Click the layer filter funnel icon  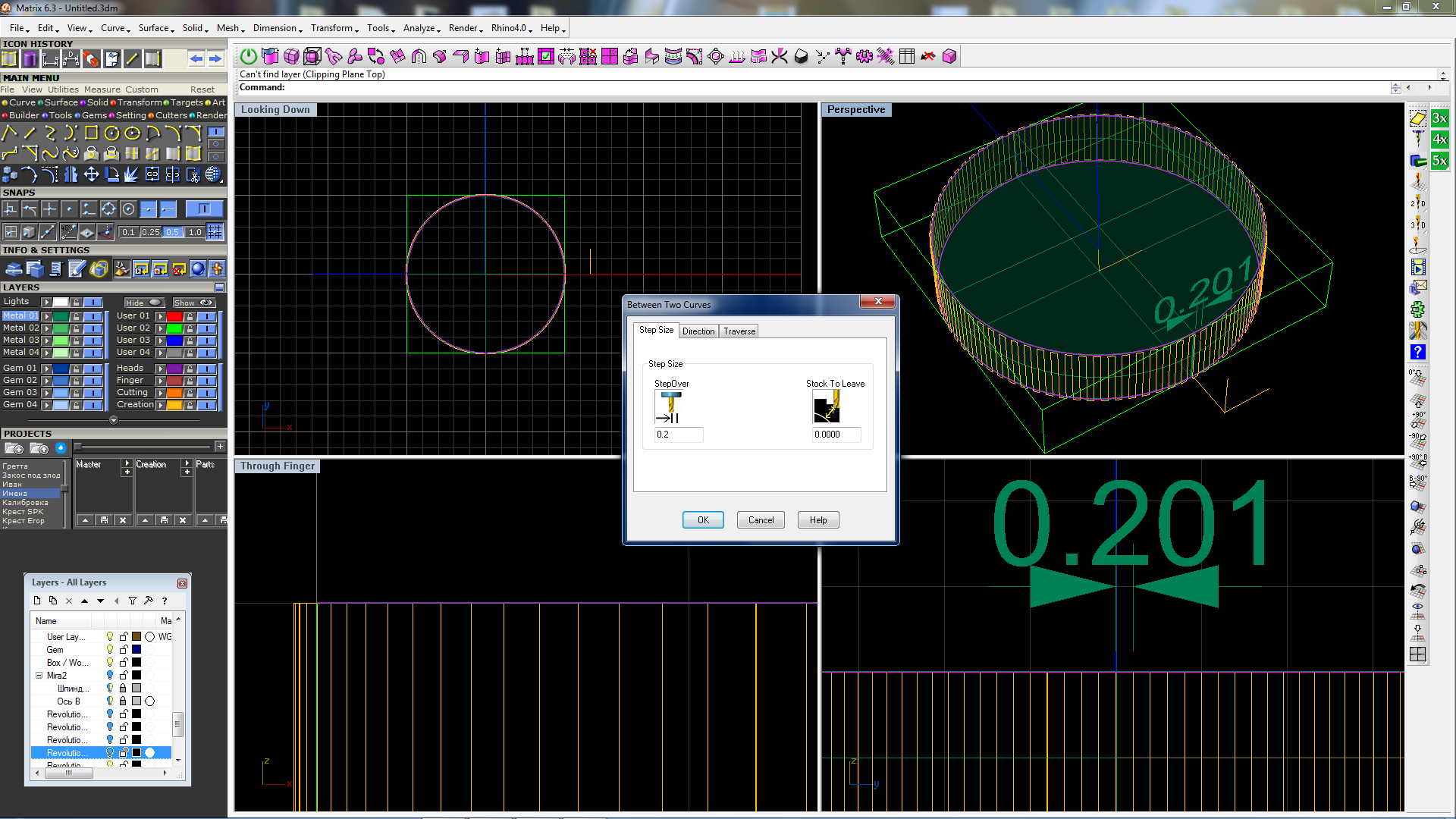133,601
